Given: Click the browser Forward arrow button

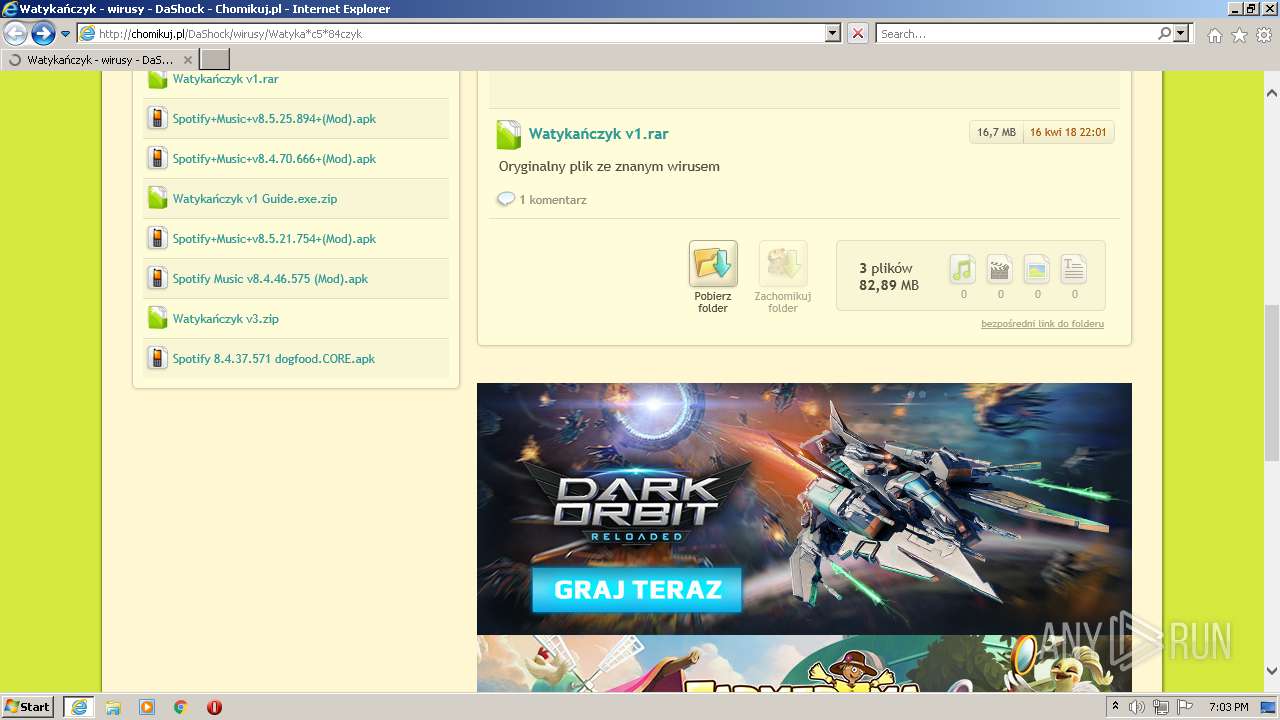Looking at the screenshot, I should (x=43, y=33).
